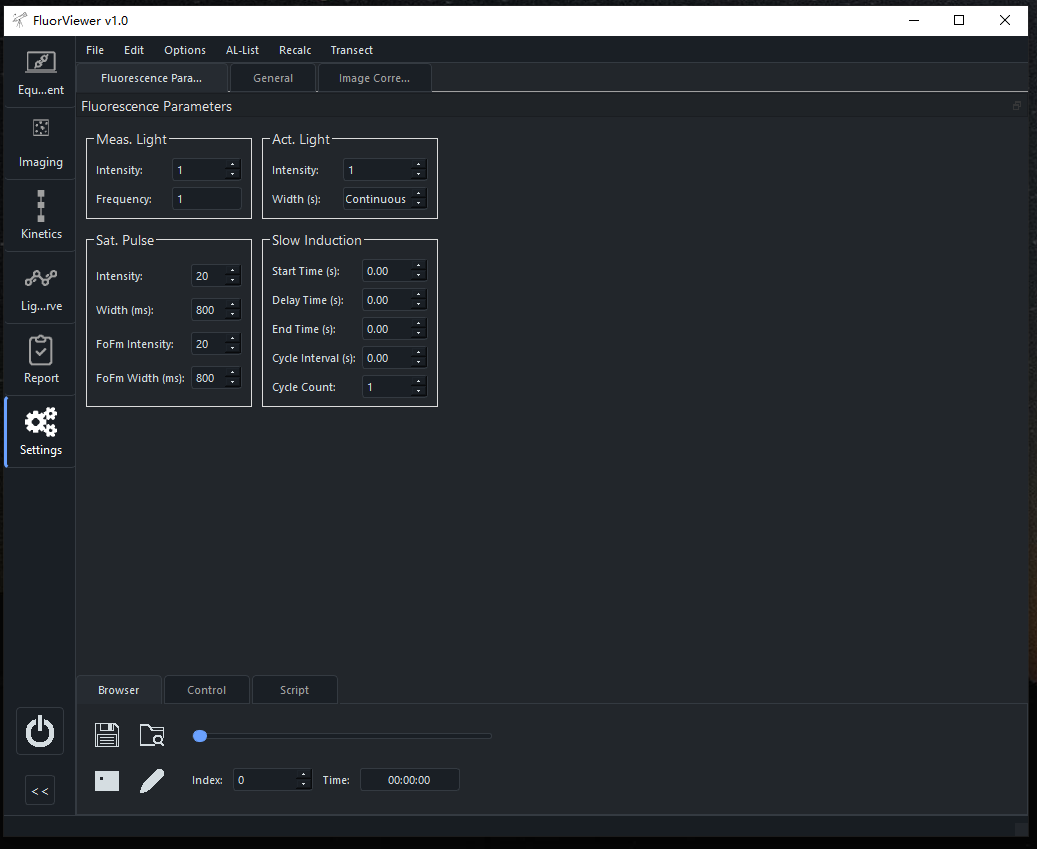This screenshot has width=1037, height=849.
Task: Open the AL-List menu
Action: (242, 50)
